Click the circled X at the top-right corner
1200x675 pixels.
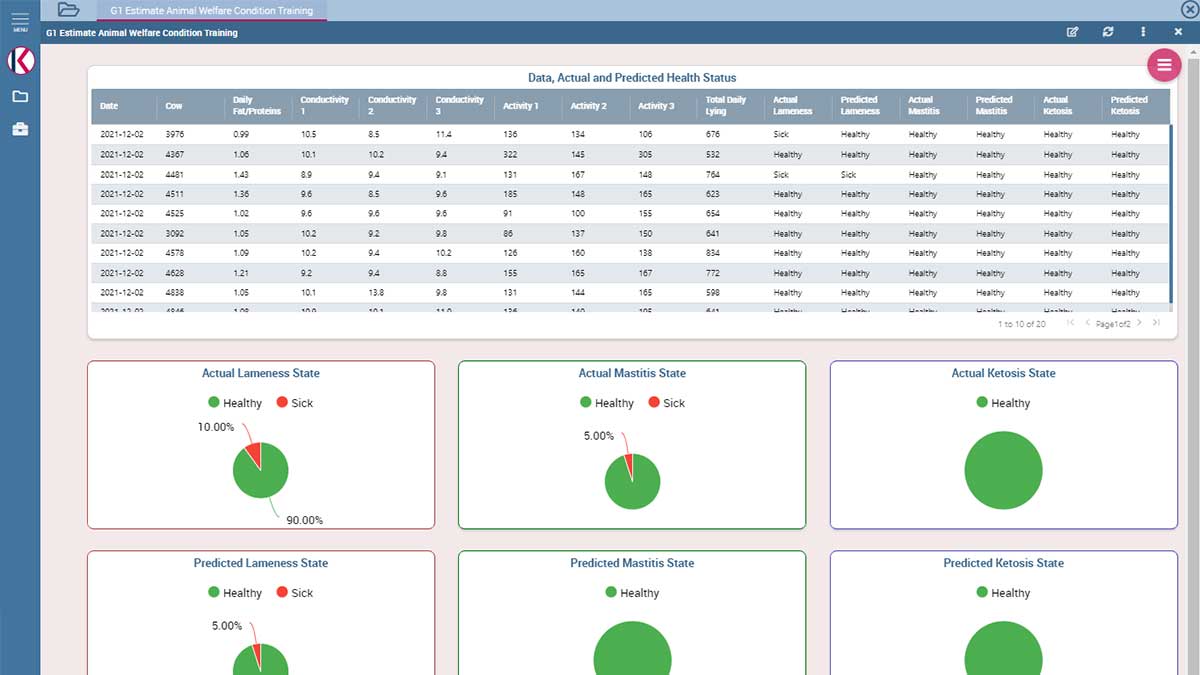(x=1189, y=10)
